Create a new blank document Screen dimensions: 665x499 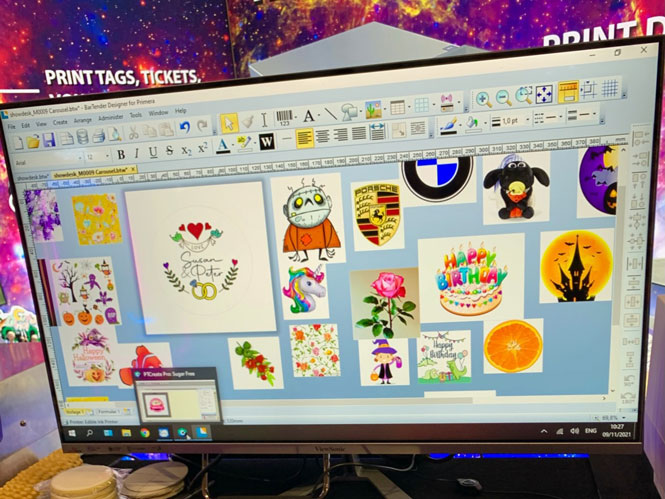click(18, 142)
